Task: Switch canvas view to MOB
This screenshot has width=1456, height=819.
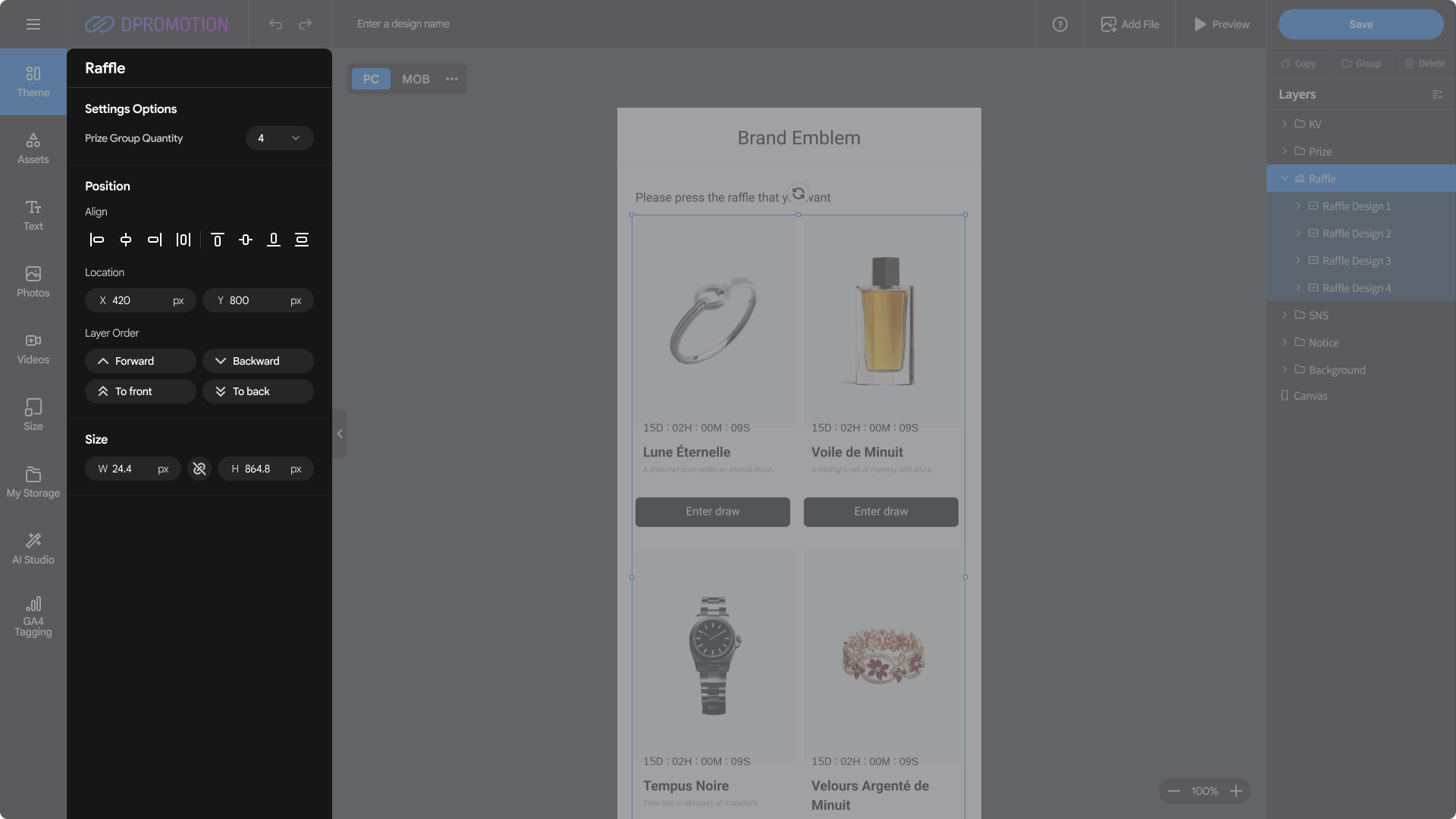Action: coord(416,79)
